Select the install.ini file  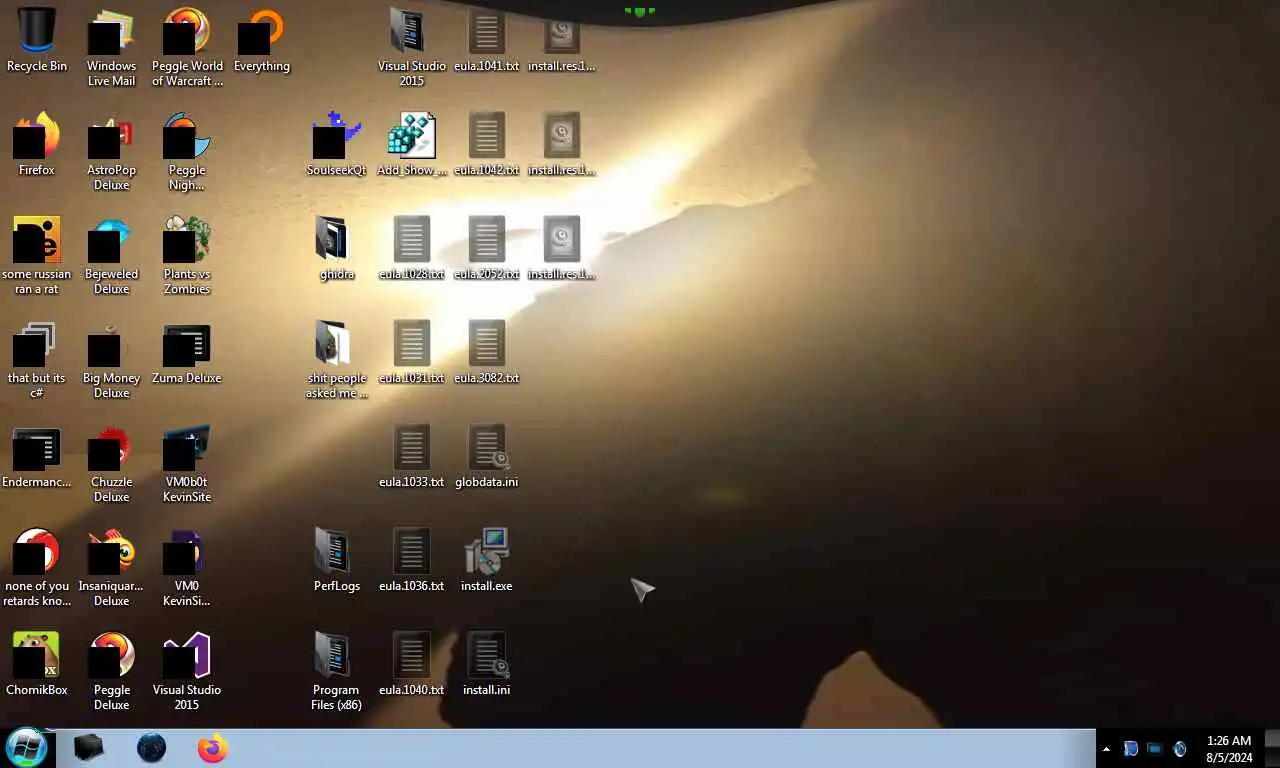pos(487,664)
